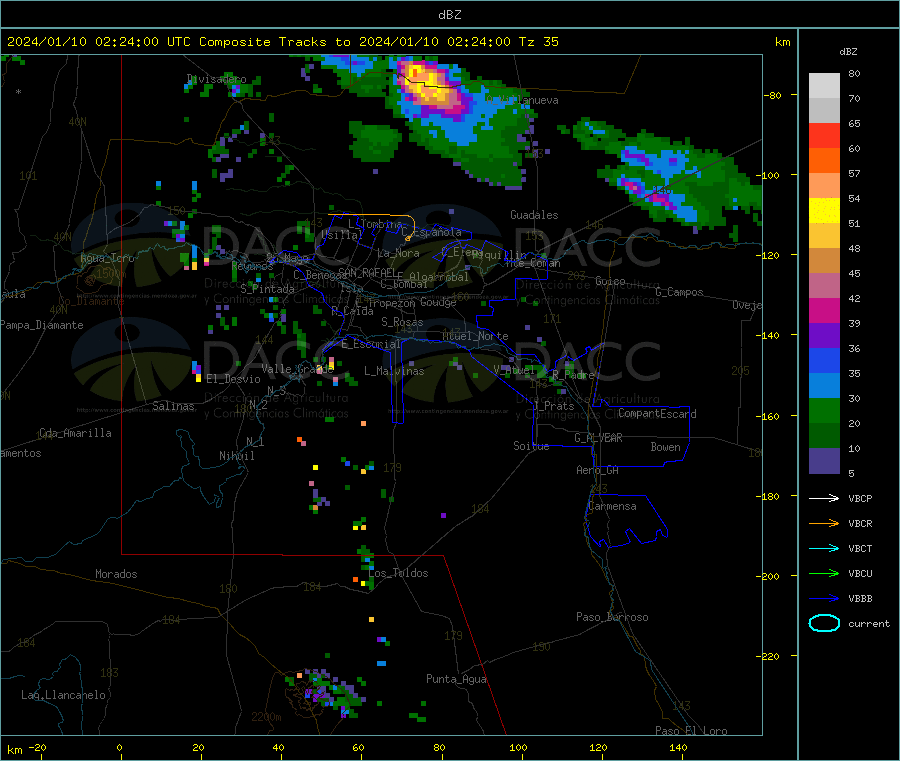
Task: Click the Atuel_Norte map label
Action: click(x=475, y=336)
